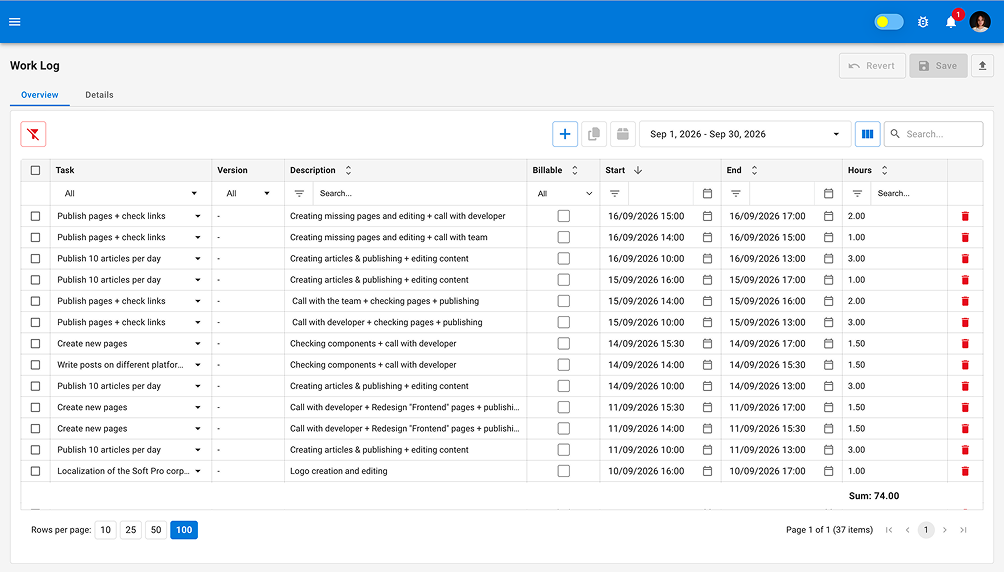This screenshot has width=1004, height=572.
Task: Click the Save button
Action: click(938, 65)
